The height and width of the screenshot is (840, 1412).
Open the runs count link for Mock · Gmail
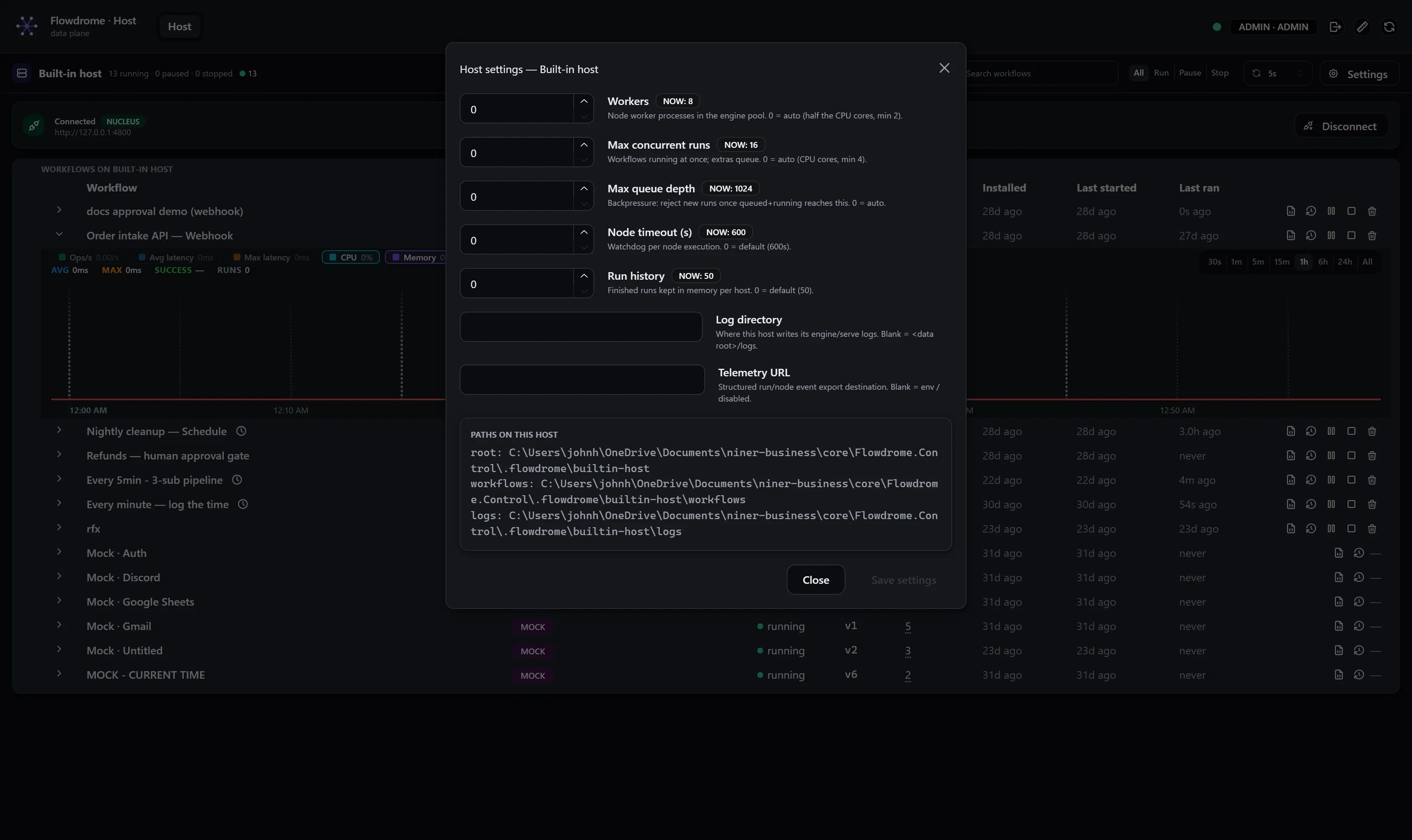(x=908, y=626)
